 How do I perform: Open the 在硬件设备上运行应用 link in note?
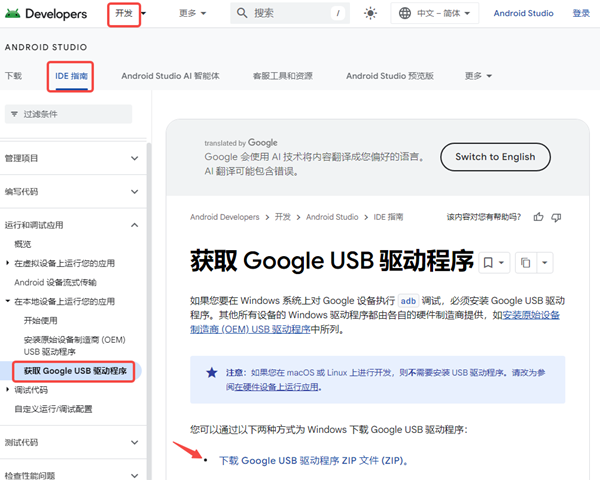(x=276, y=387)
